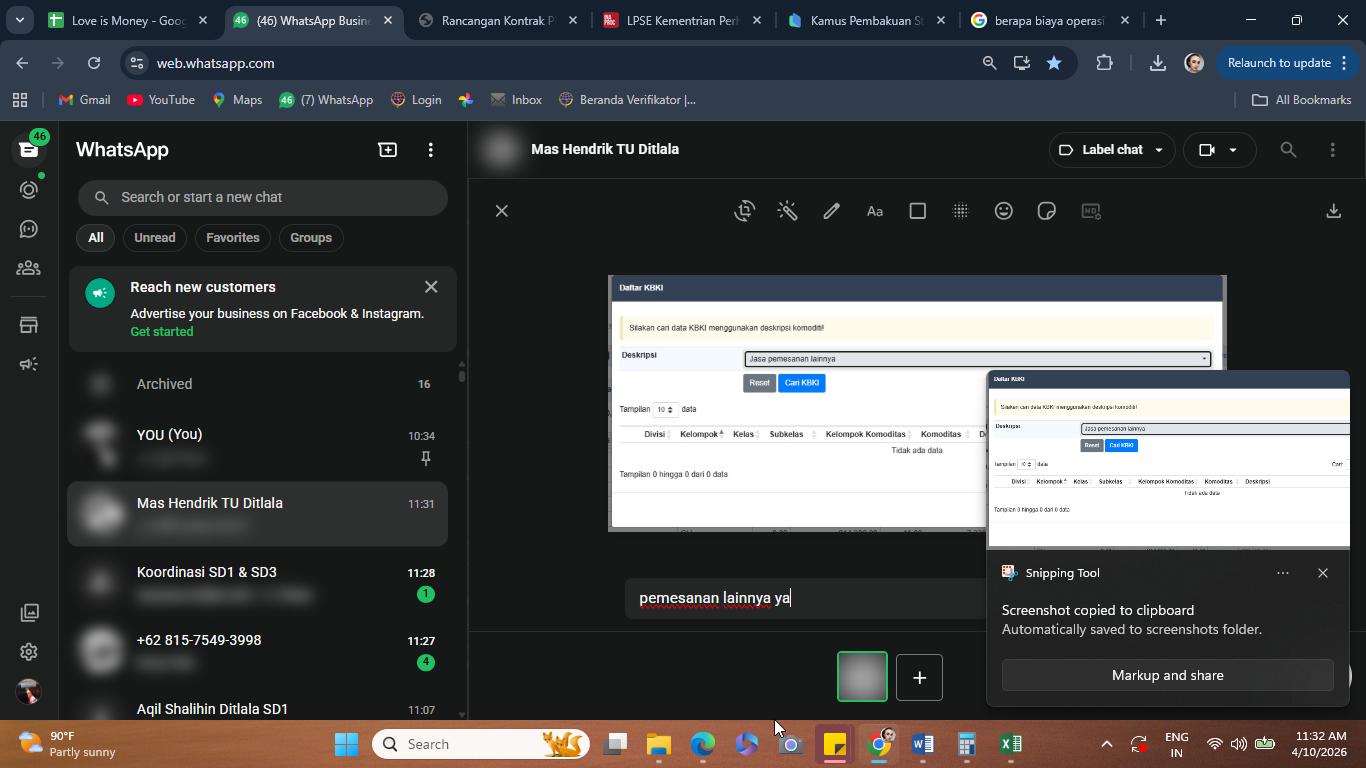The image size is (1366, 768).
Task: Open Snipping Tool notification options menu
Action: coord(1283,573)
